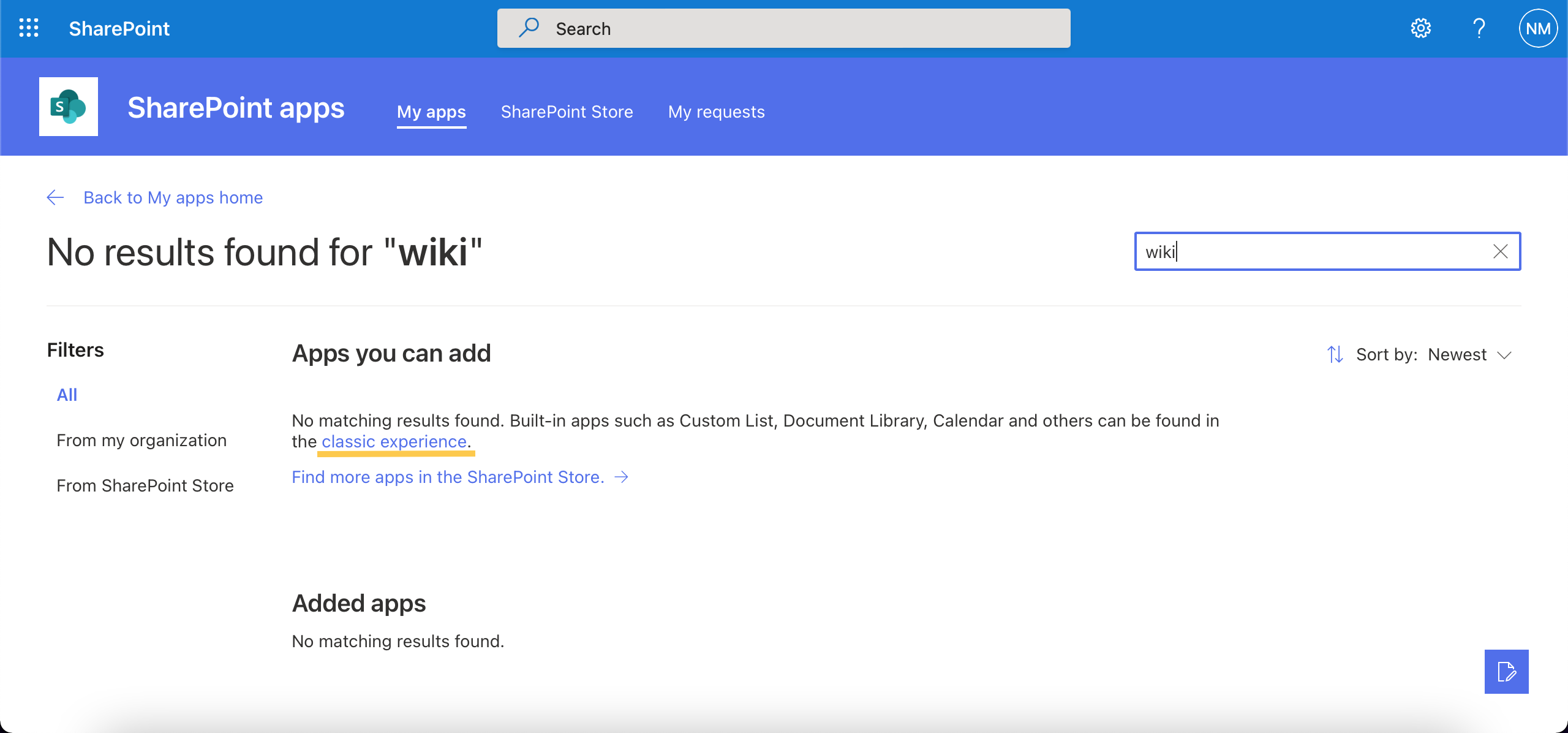Open the feedback icon at bottom right

tap(1506, 672)
